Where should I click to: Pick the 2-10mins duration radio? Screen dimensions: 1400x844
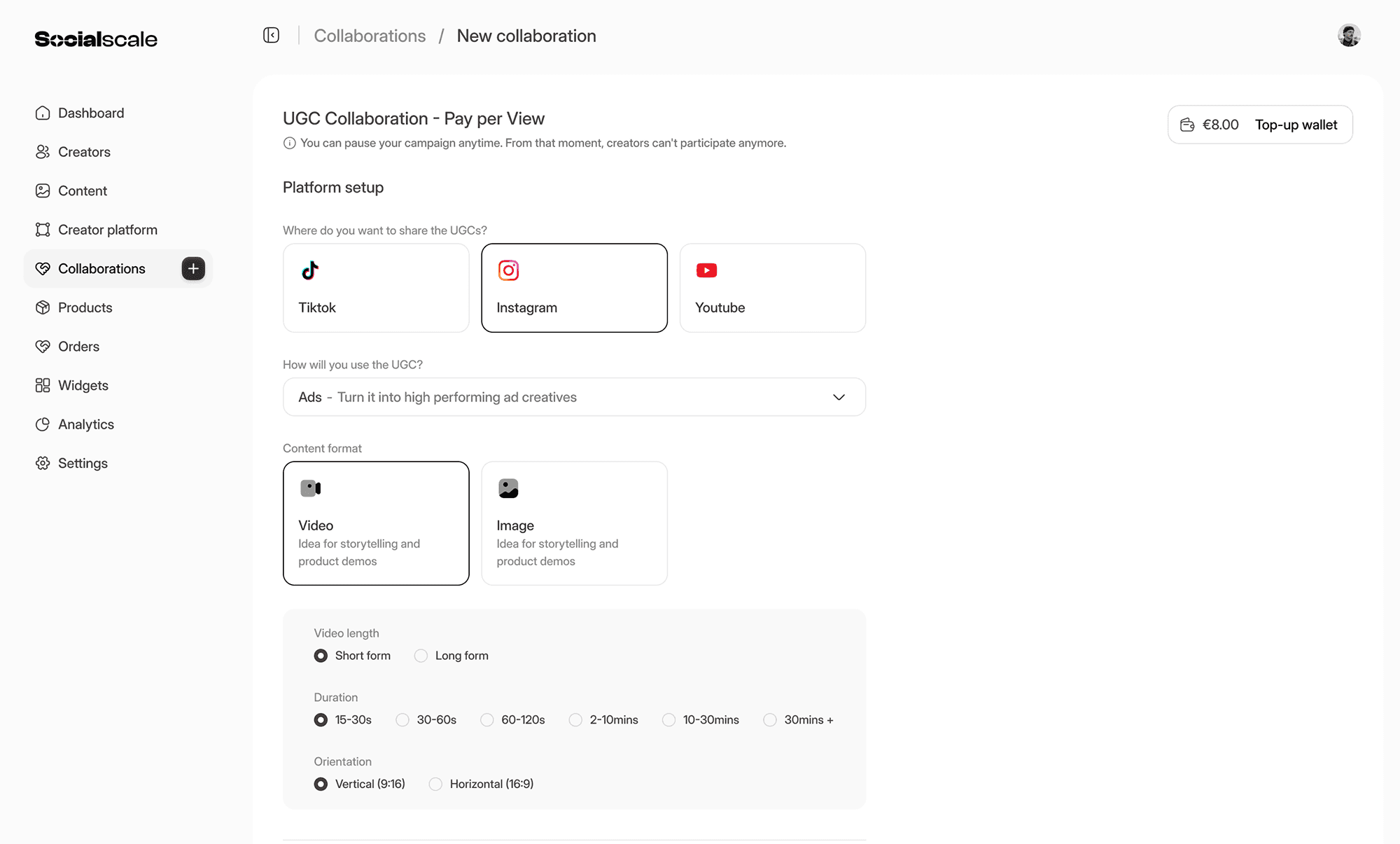[575, 720]
